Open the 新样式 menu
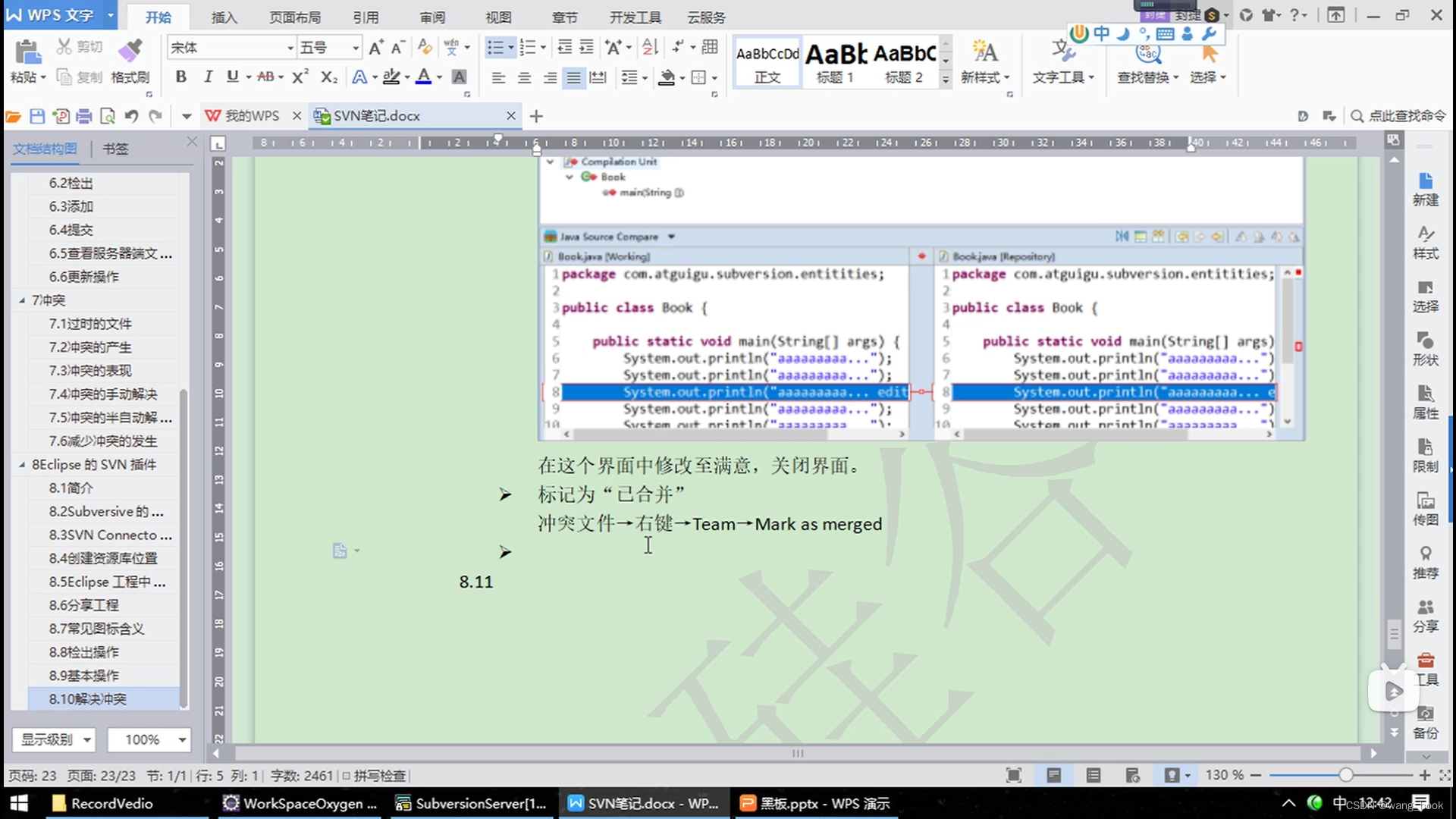Image resolution: width=1456 pixels, height=819 pixels. pyautogui.click(x=985, y=62)
